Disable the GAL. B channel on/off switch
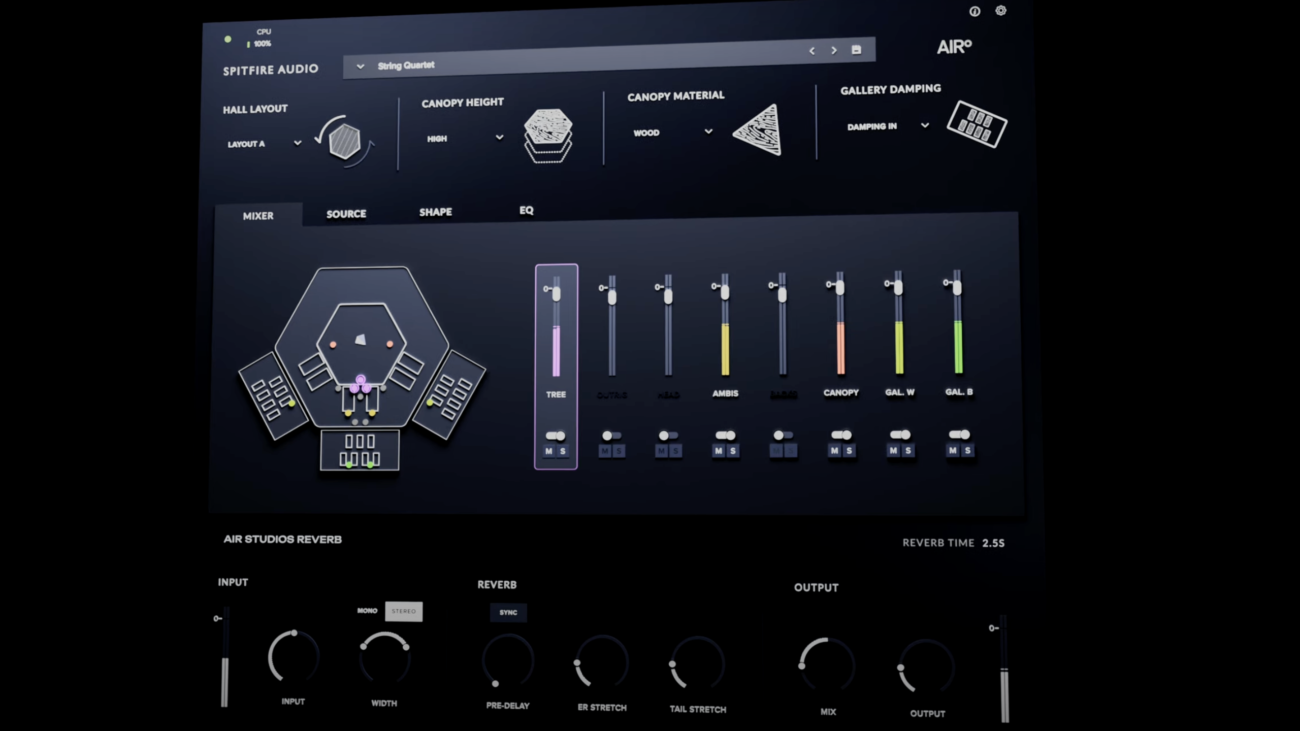Image resolution: width=1300 pixels, height=731 pixels. pyautogui.click(x=959, y=434)
